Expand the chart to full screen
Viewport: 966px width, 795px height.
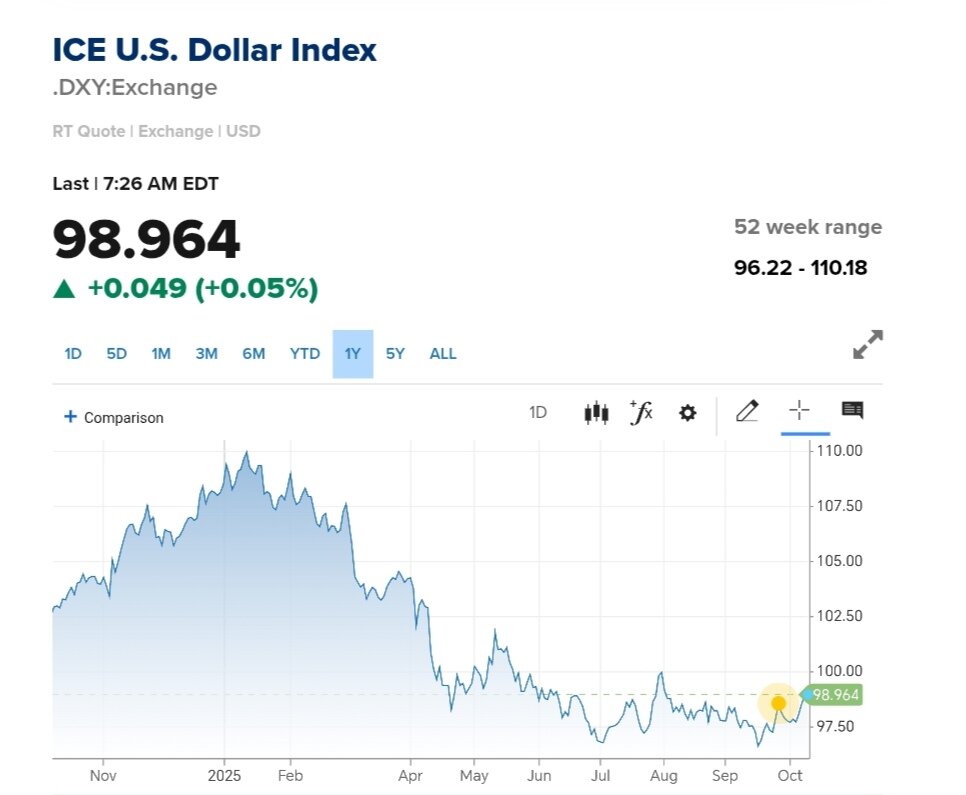point(867,344)
